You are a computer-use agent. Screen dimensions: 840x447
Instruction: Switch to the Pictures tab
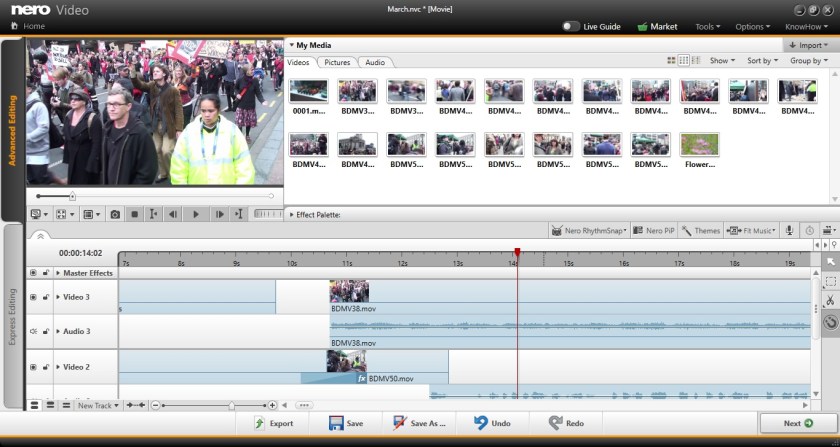point(337,62)
